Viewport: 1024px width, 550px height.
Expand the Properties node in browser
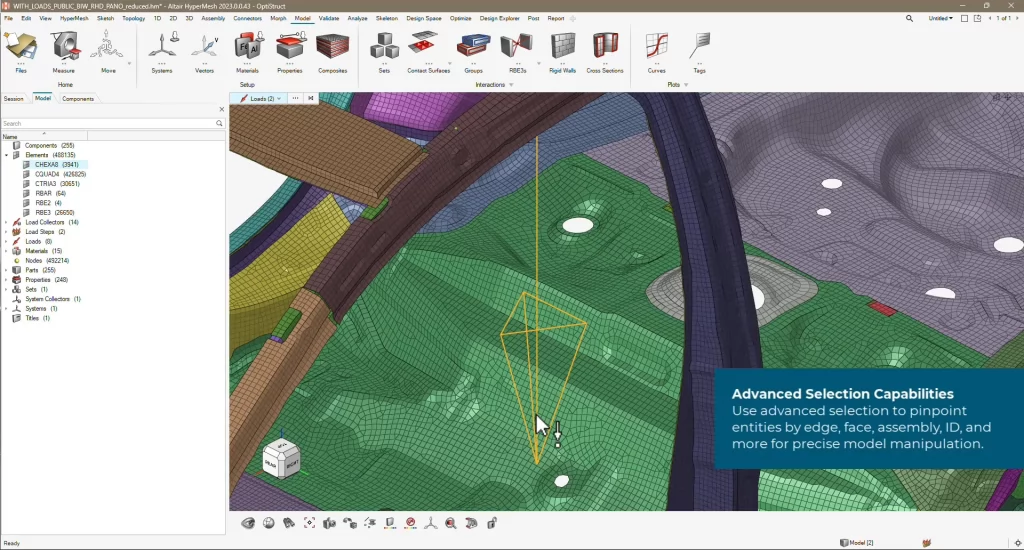pyautogui.click(x=7, y=280)
